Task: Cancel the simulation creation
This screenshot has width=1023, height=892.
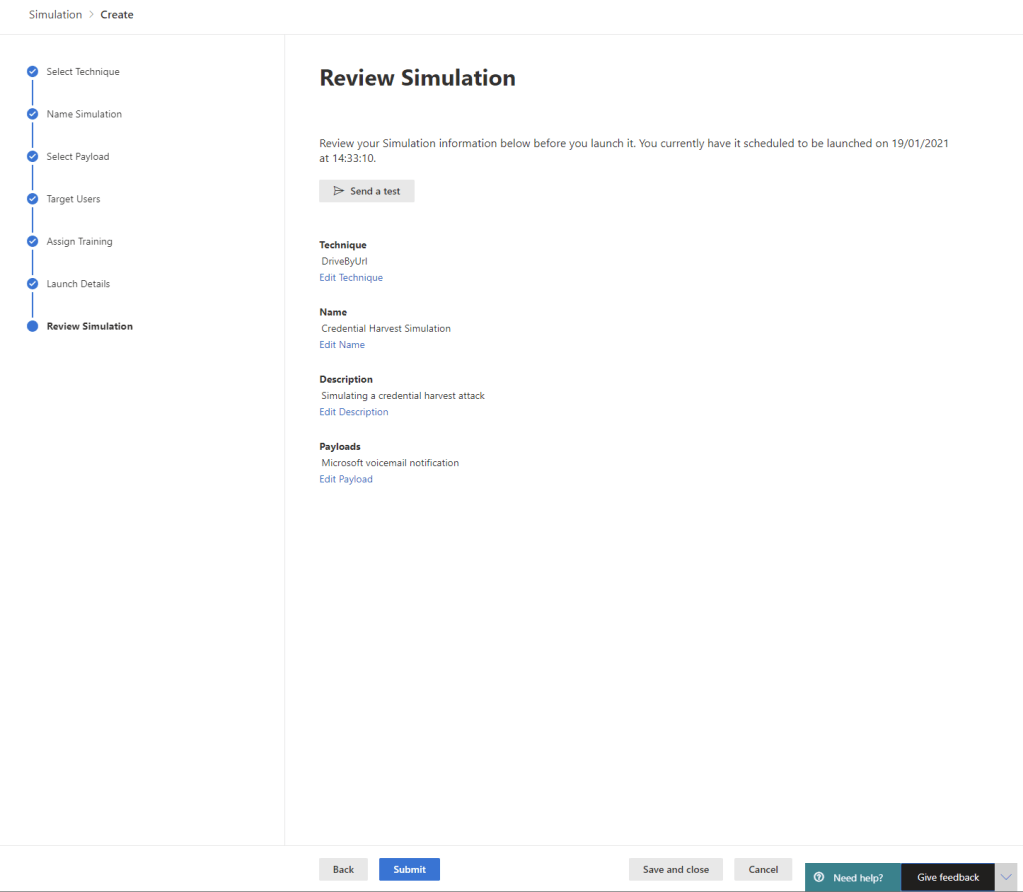Action: point(763,870)
